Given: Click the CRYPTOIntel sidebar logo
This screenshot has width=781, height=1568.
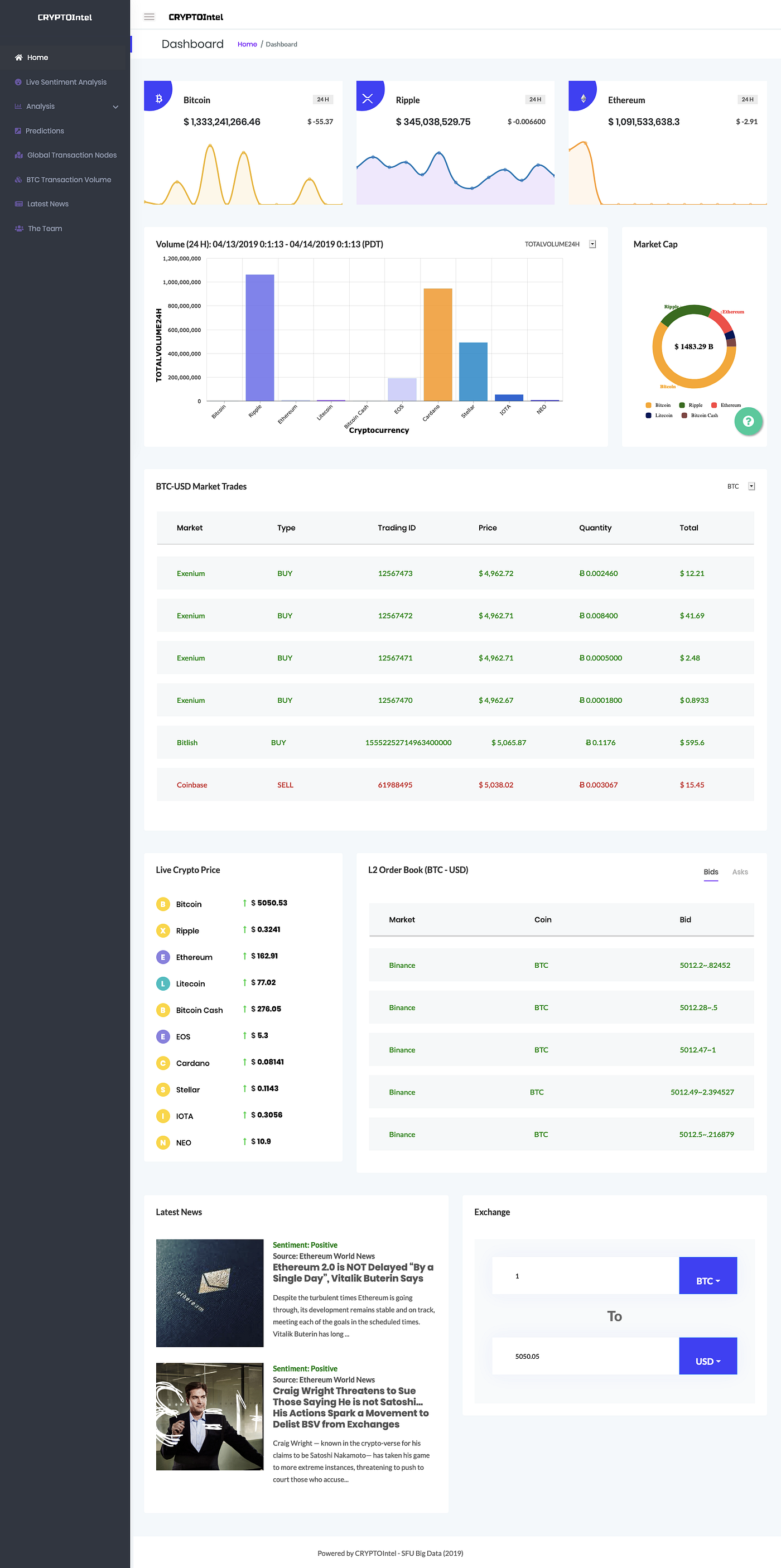Looking at the screenshot, I should [x=65, y=17].
